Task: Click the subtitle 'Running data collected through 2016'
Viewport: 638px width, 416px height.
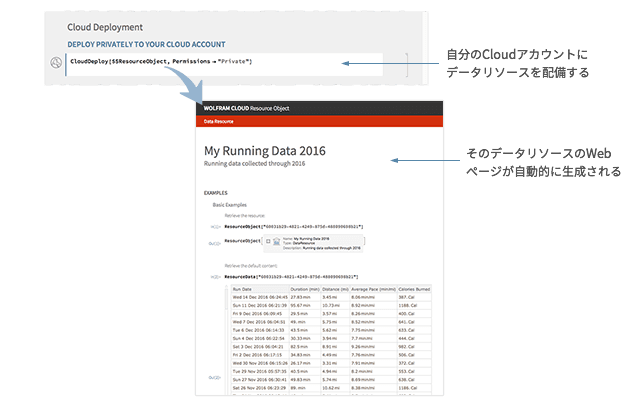Action: (x=254, y=164)
